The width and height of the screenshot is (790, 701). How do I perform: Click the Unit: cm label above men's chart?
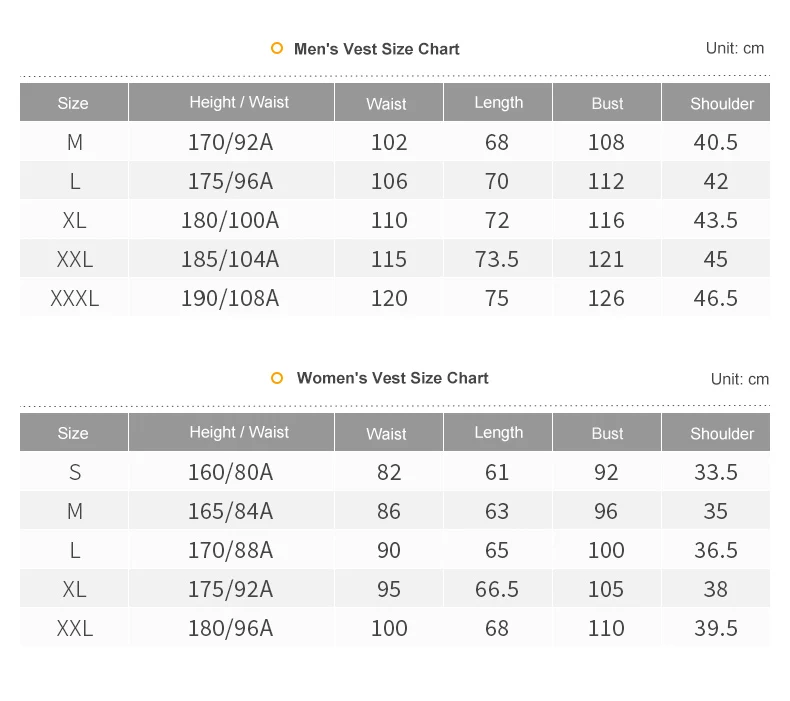735,48
